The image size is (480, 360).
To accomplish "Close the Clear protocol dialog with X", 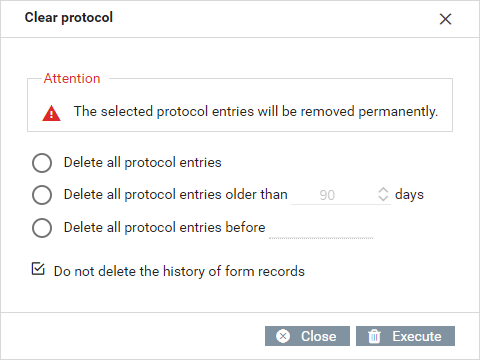I will (445, 19).
